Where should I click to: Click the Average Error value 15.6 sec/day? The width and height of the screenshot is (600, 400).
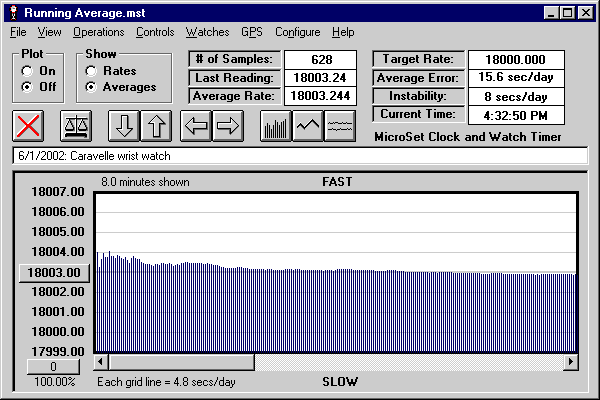click(x=516, y=78)
